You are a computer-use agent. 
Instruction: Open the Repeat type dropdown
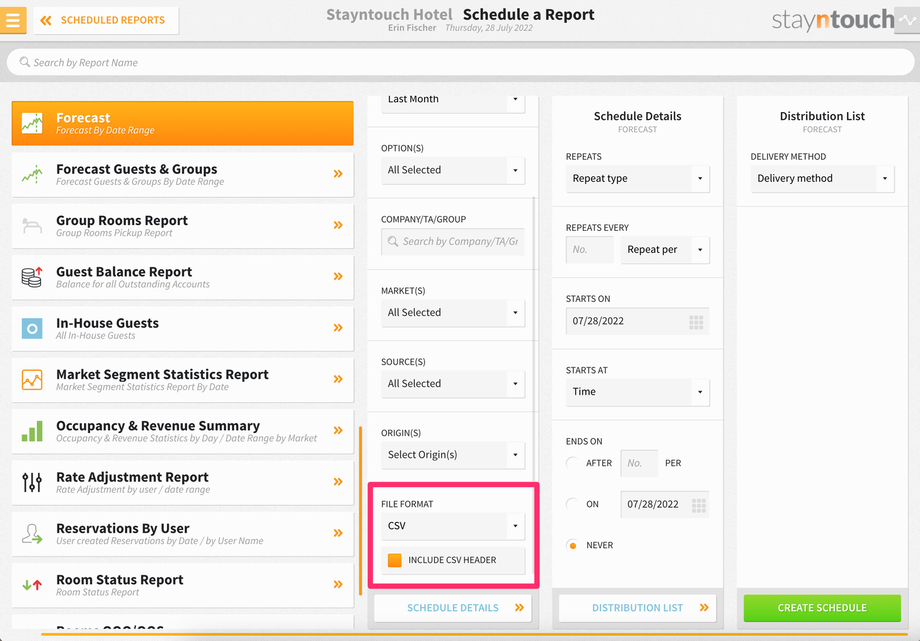(638, 178)
